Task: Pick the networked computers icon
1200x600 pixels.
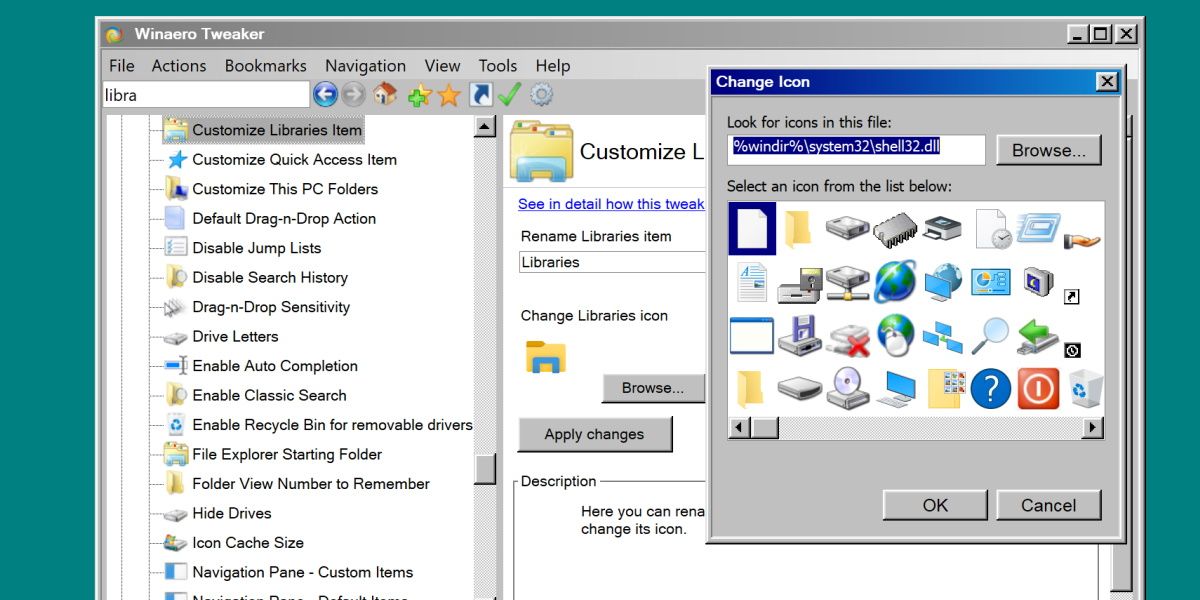Action: [x=943, y=338]
